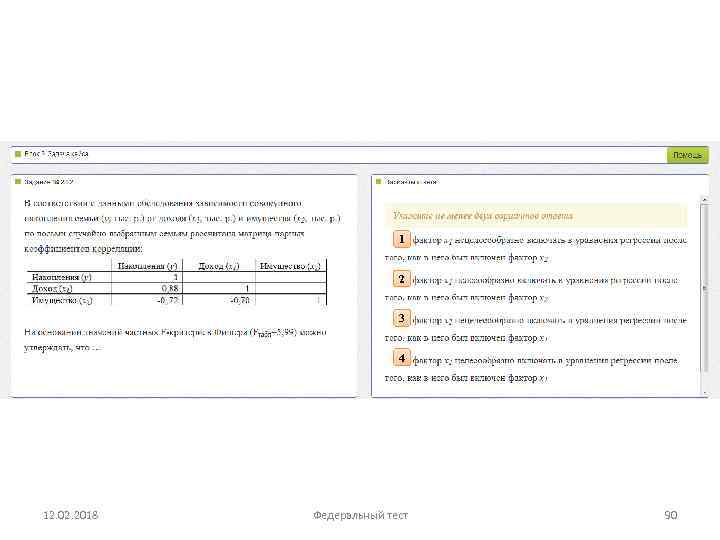720x540 pixels.
Task: Click the answer panel vertical scrollbar
Action: [705, 287]
